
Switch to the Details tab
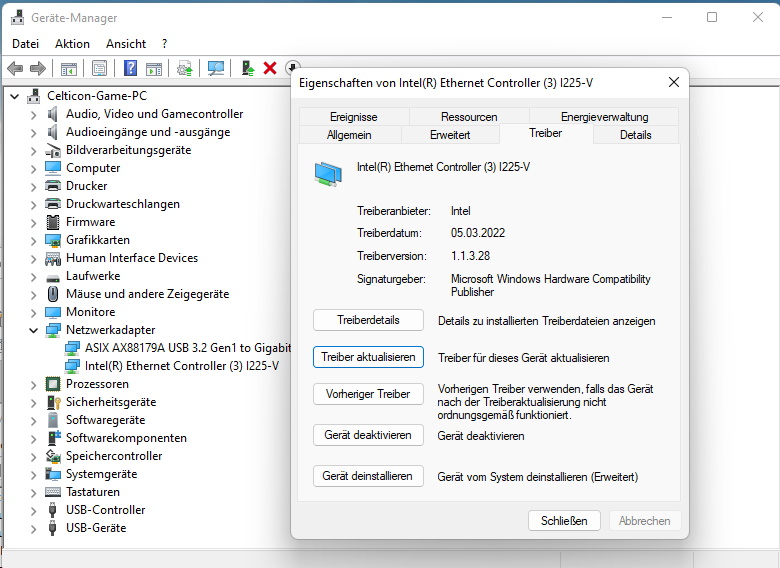636,135
